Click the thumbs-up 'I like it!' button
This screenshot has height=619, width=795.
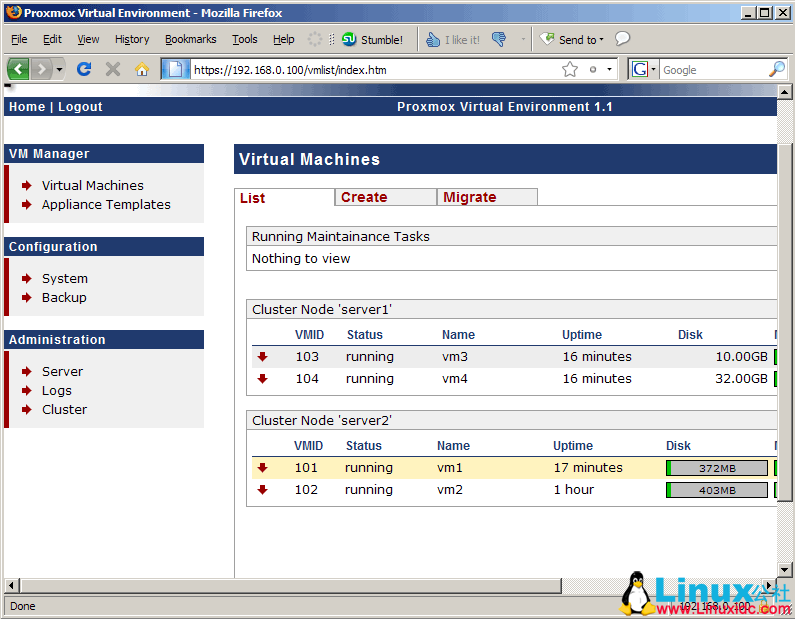tap(453, 40)
